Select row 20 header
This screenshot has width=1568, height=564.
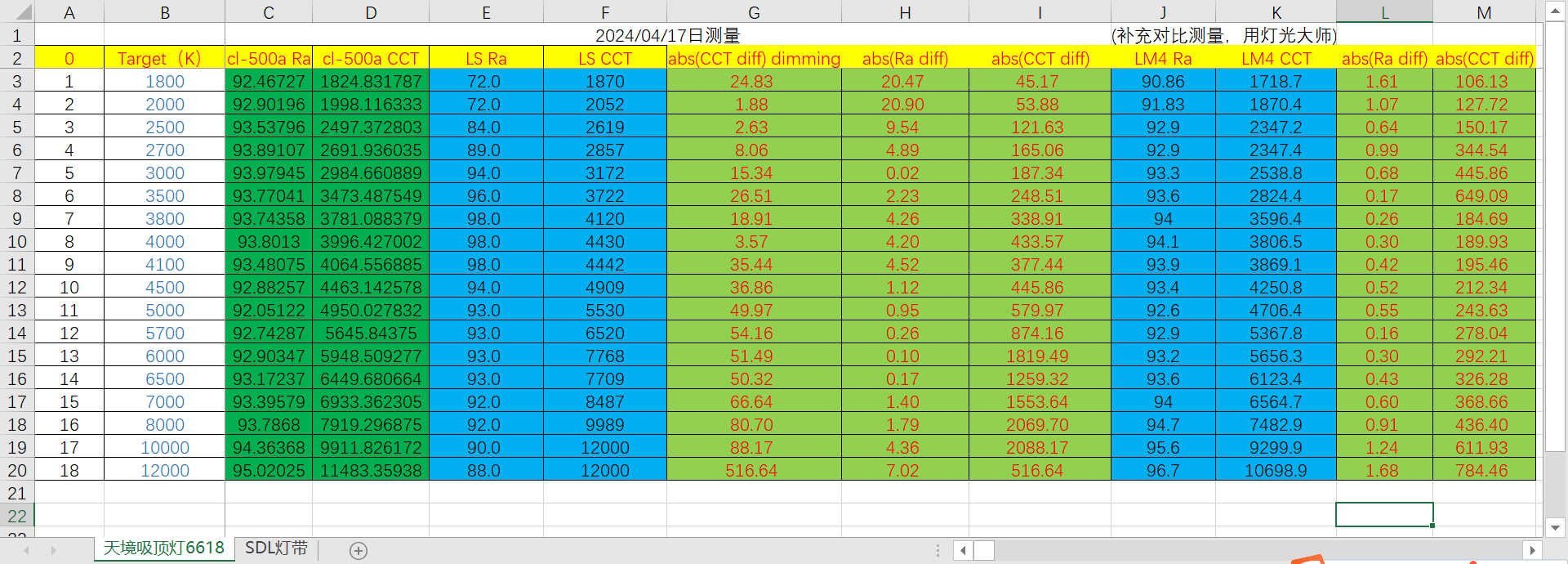pos(17,470)
